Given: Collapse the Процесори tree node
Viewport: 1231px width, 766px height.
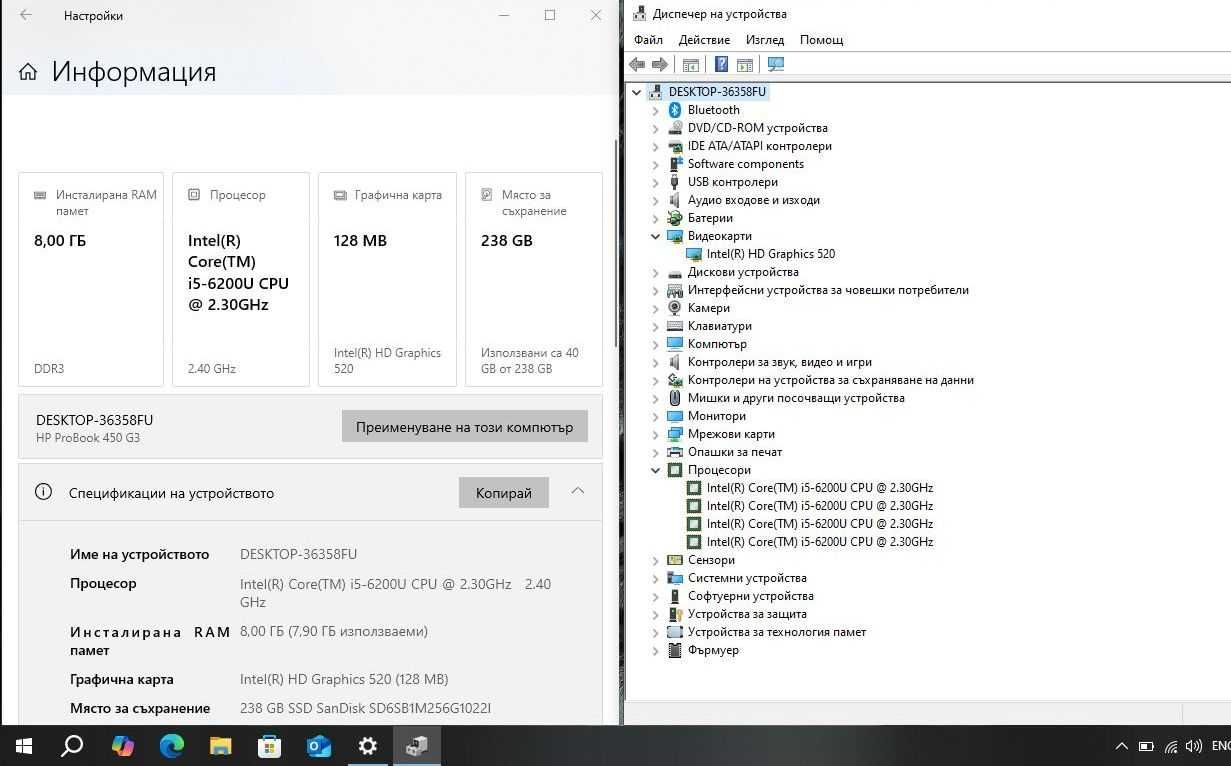Looking at the screenshot, I should tap(656, 470).
